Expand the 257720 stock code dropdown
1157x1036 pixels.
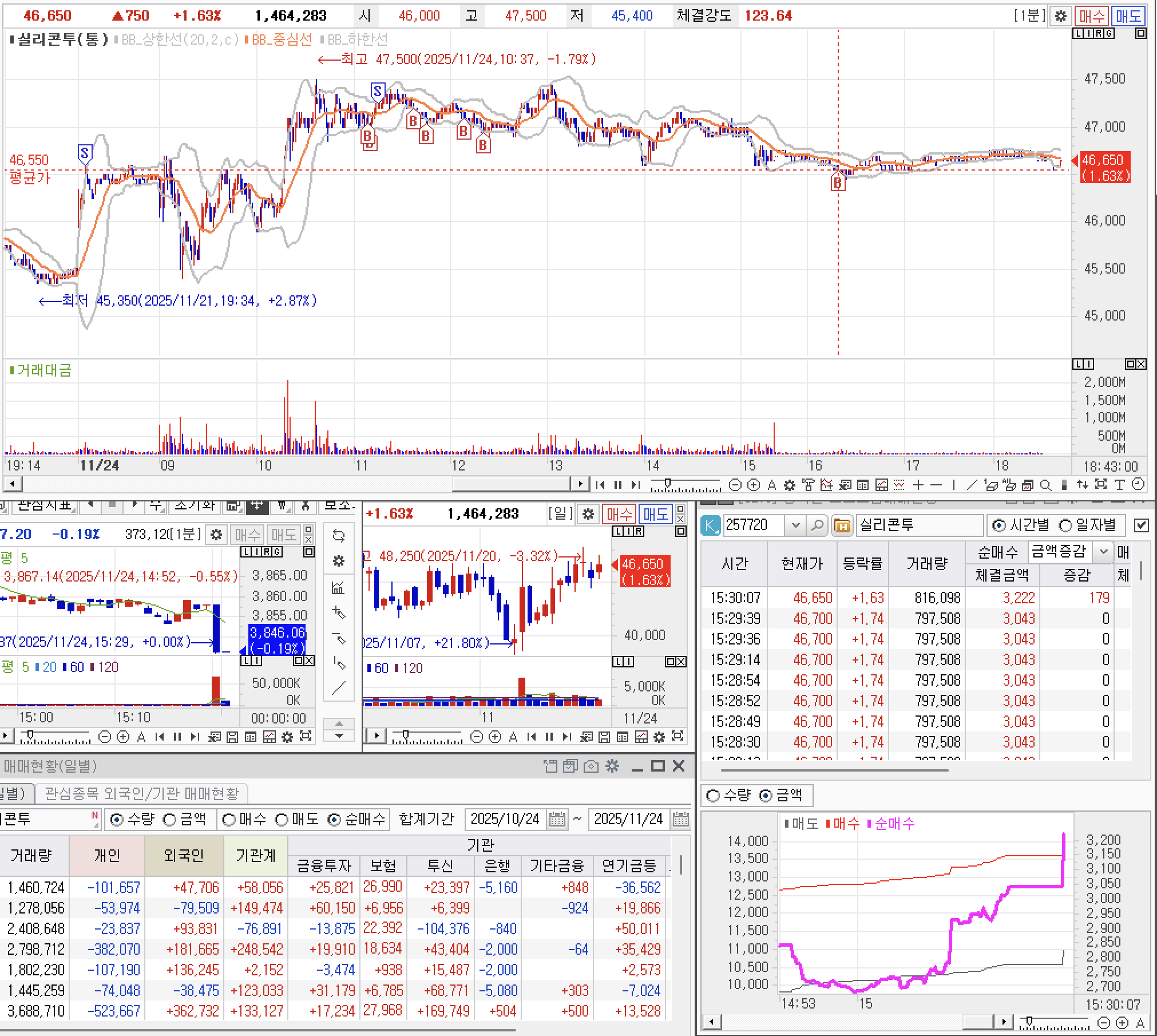[795, 525]
